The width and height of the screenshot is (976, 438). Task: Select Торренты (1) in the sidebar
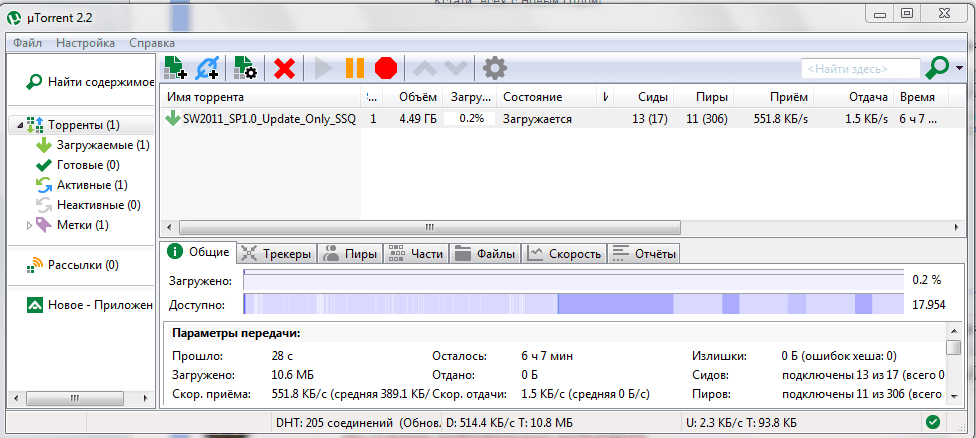[x=83, y=125]
